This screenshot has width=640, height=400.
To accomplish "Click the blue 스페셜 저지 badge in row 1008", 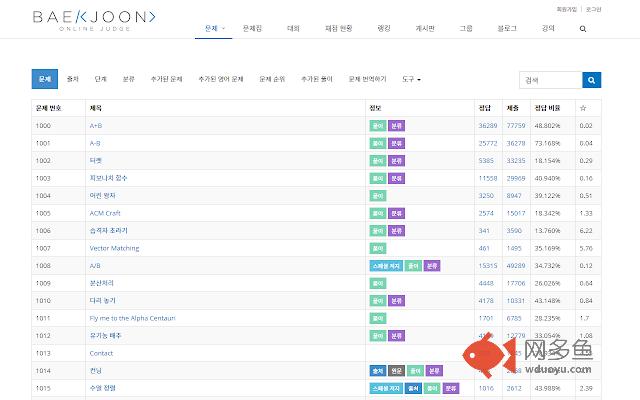I will pyautogui.click(x=386, y=266).
